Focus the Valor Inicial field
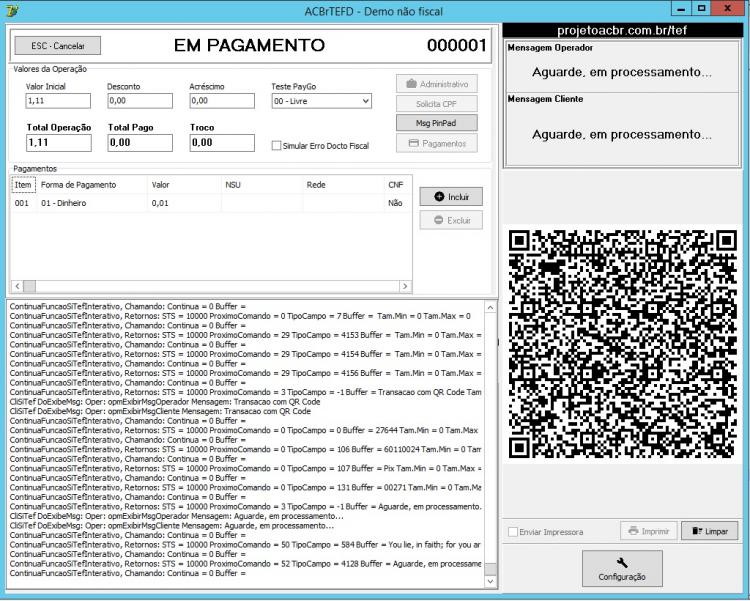Screen dimensions: 750x601 tap(58, 101)
